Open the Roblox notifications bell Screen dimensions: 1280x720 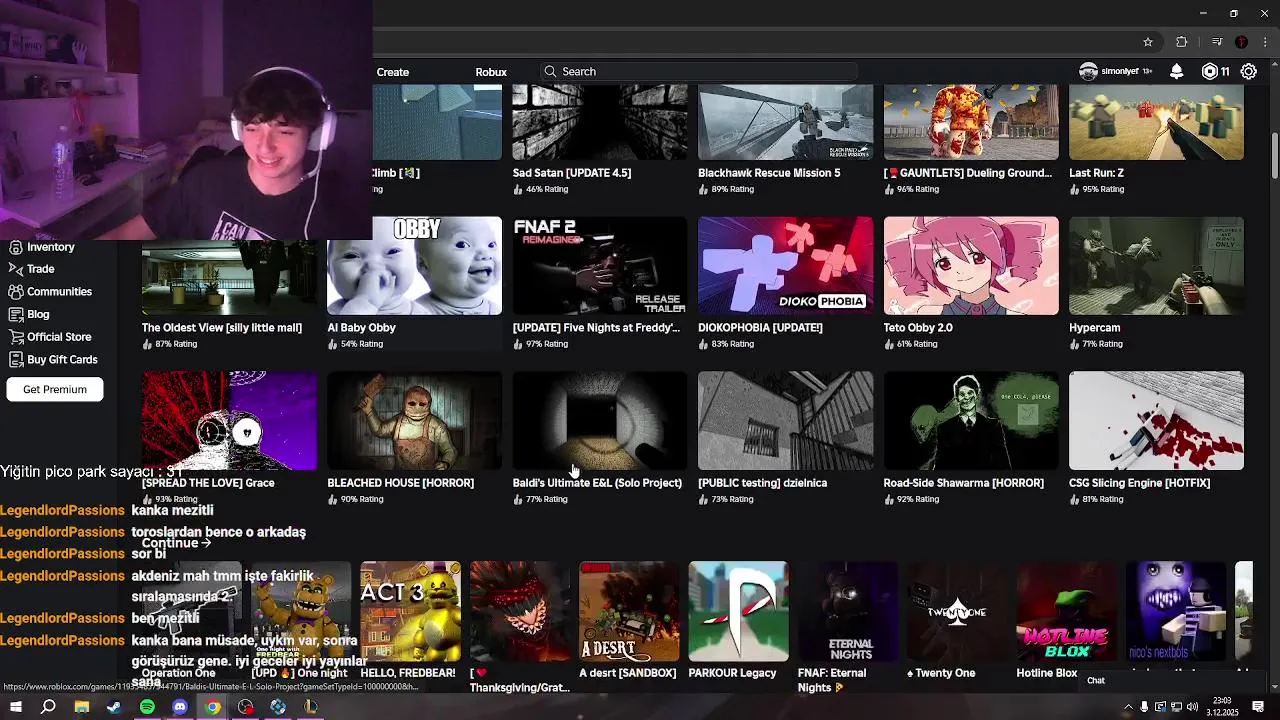point(1177,71)
